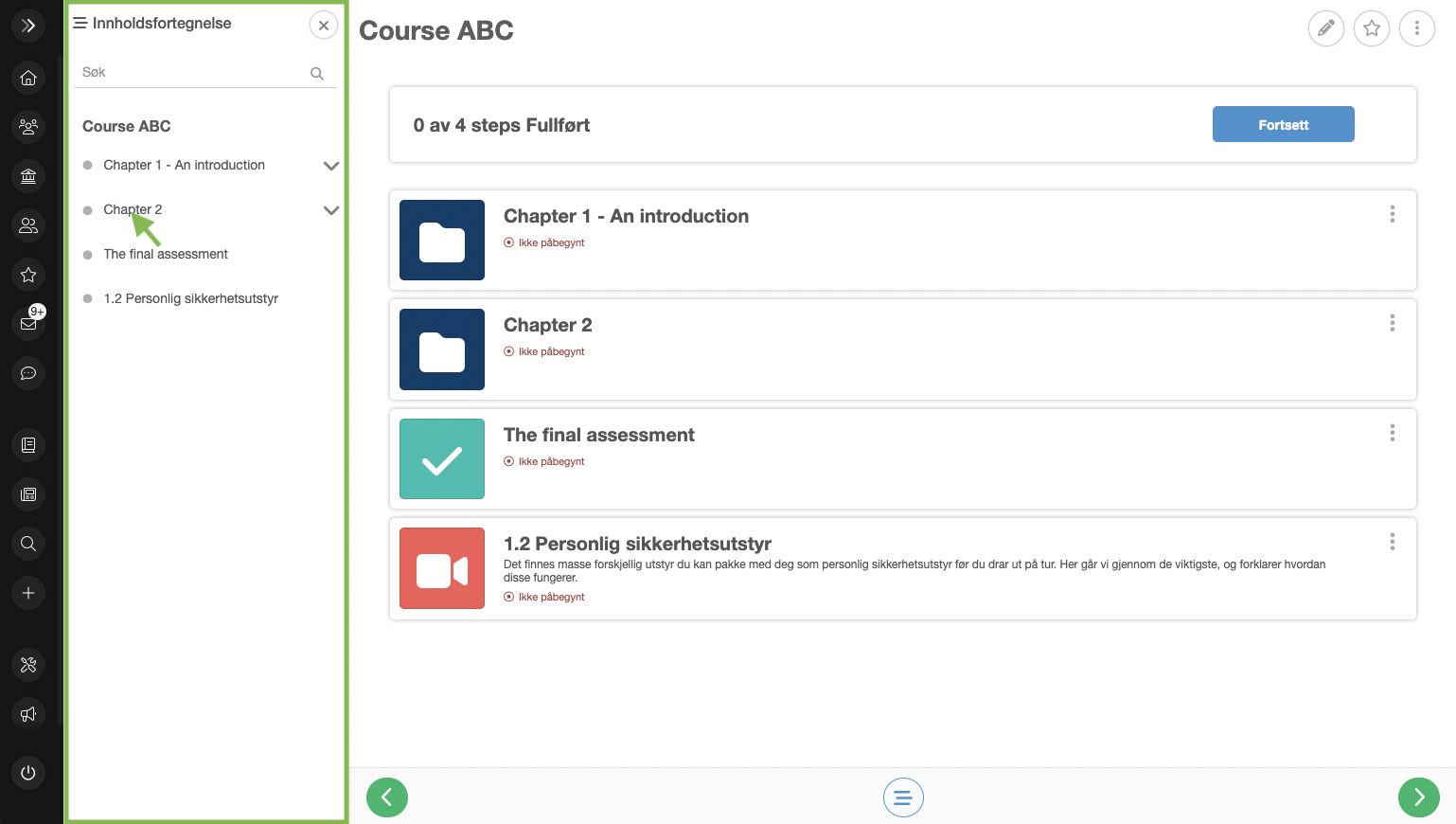
Task: Select the star favorites icon in sidebar
Action: 28,275
